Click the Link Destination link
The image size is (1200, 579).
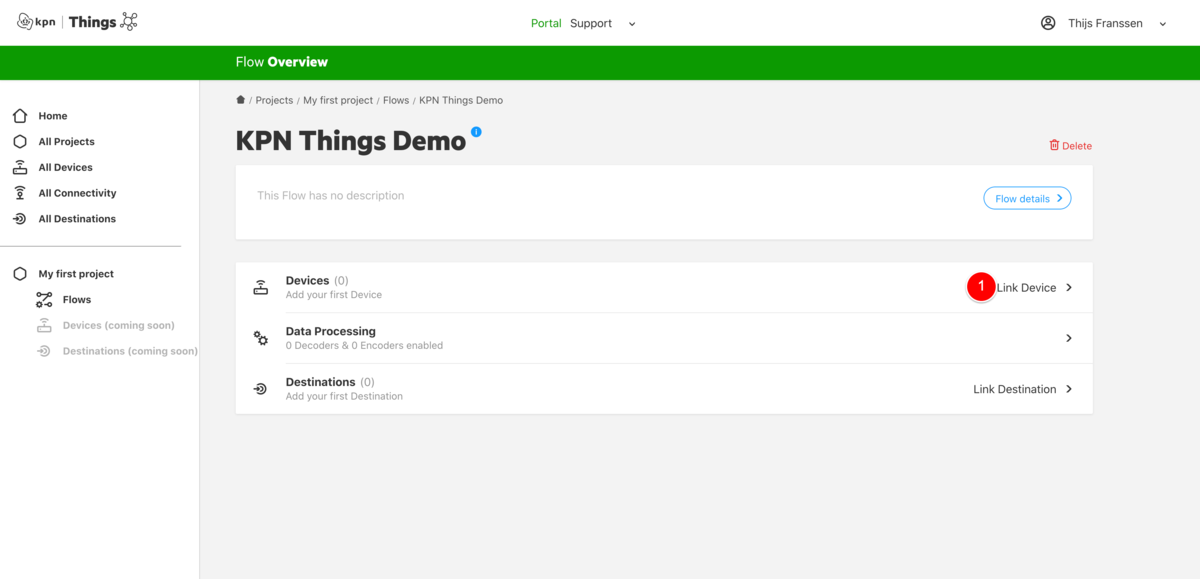[x=1015, y=389]
